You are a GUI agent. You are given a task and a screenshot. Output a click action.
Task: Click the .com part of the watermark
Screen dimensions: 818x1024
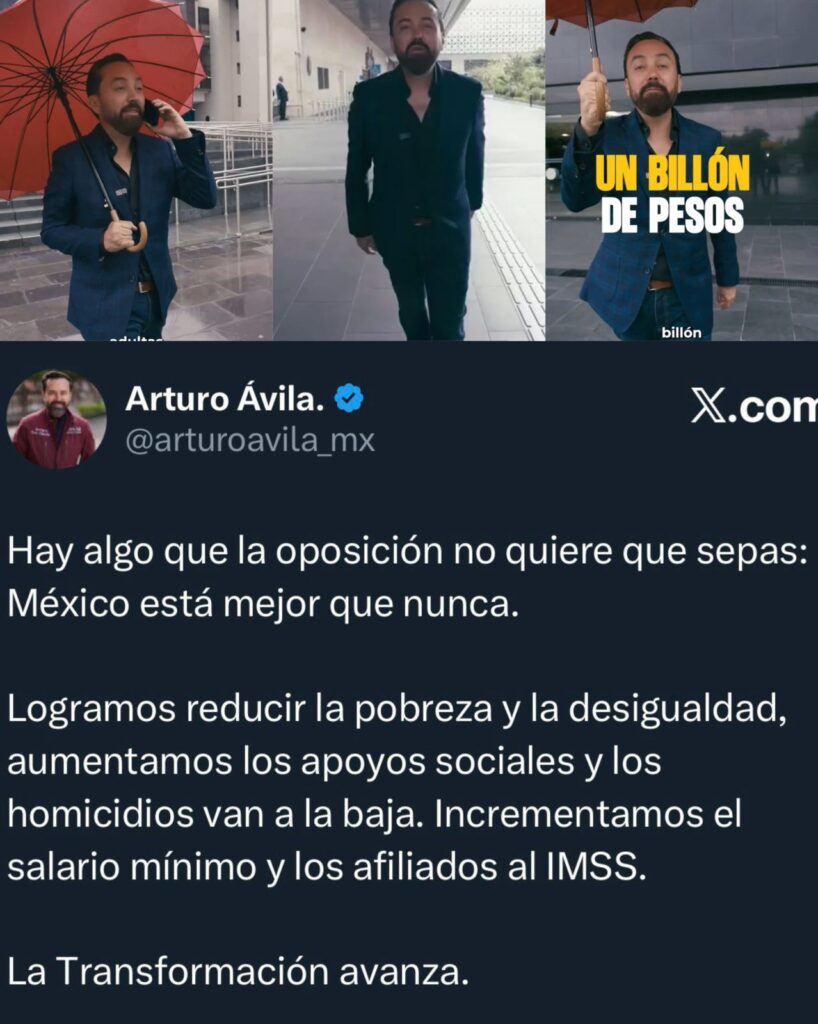[772, 408]
